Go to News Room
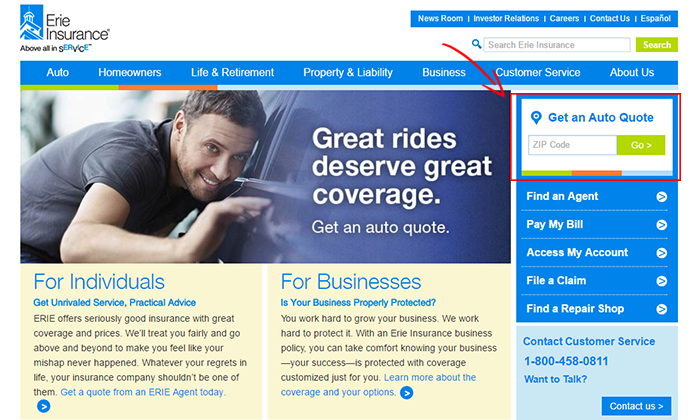This screenshot has height=420, width=700. [440, 18]
